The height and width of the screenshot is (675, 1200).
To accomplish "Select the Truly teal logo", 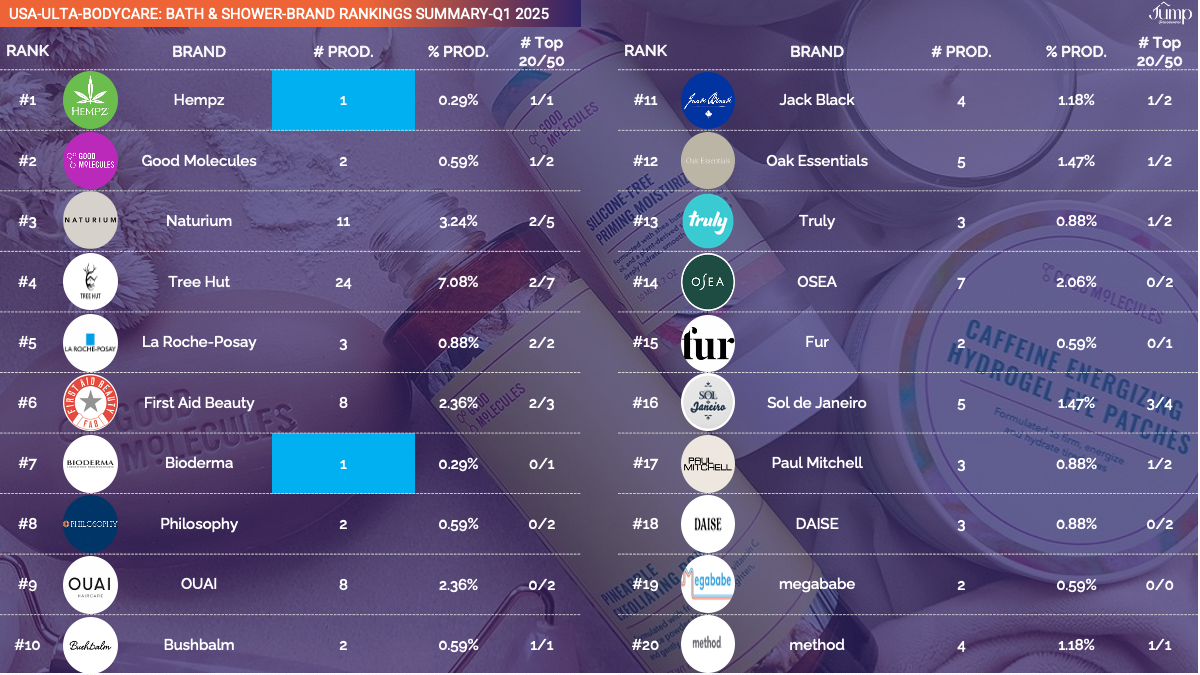I will pos(707,221).
